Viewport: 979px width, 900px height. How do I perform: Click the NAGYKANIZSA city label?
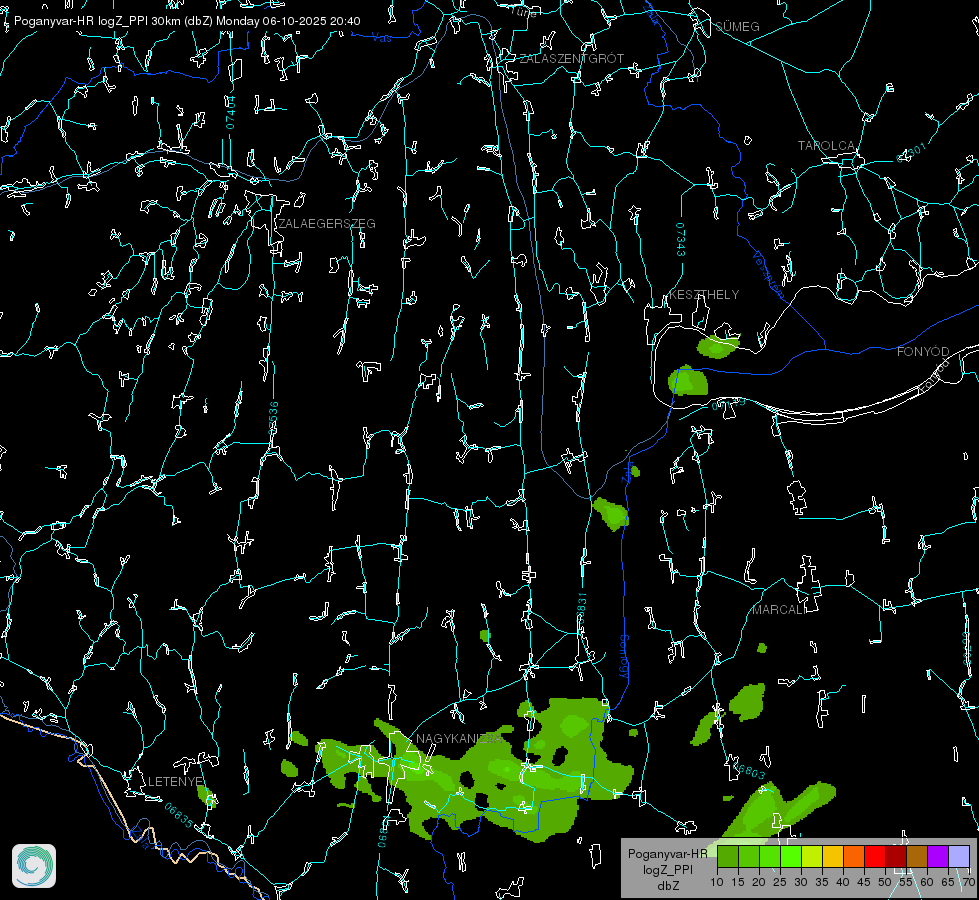pos(459,739)
